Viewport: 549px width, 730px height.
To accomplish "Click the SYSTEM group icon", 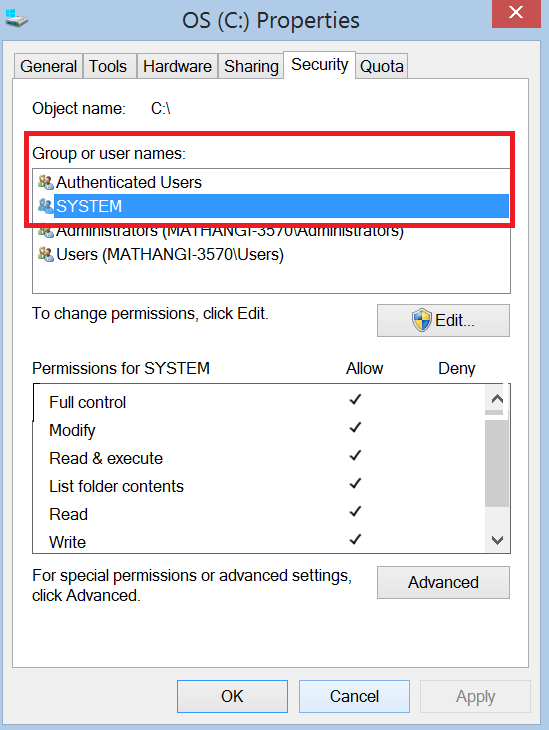I will pos(46,206).
